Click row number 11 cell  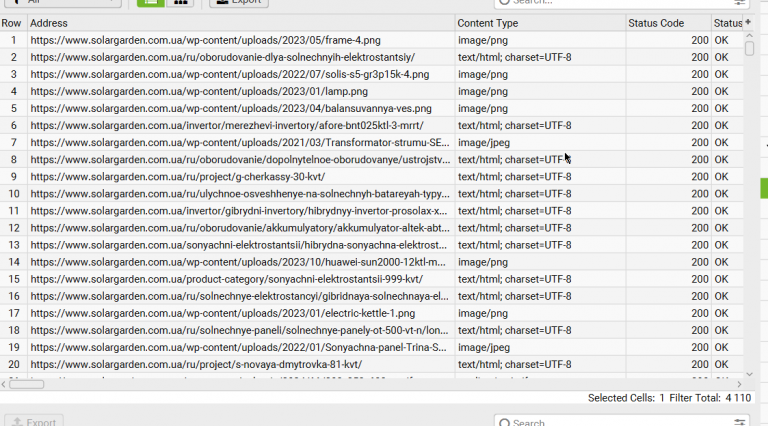point(14,211)
